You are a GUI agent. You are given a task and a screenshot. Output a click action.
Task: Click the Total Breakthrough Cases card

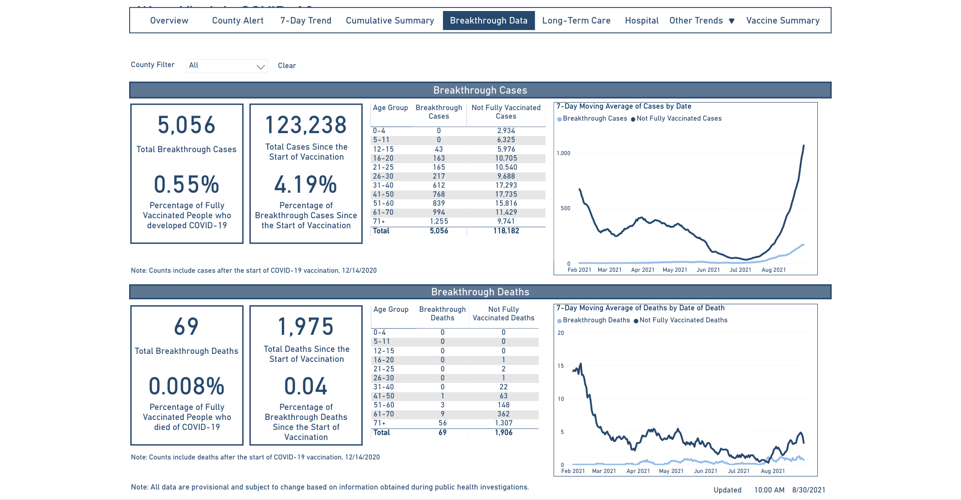(x=187, y=173)
